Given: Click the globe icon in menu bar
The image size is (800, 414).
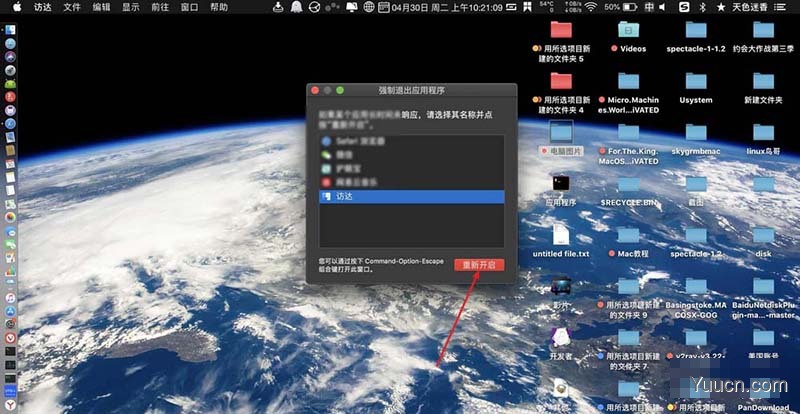Looking at the screenshot, I should click(369, 7).
